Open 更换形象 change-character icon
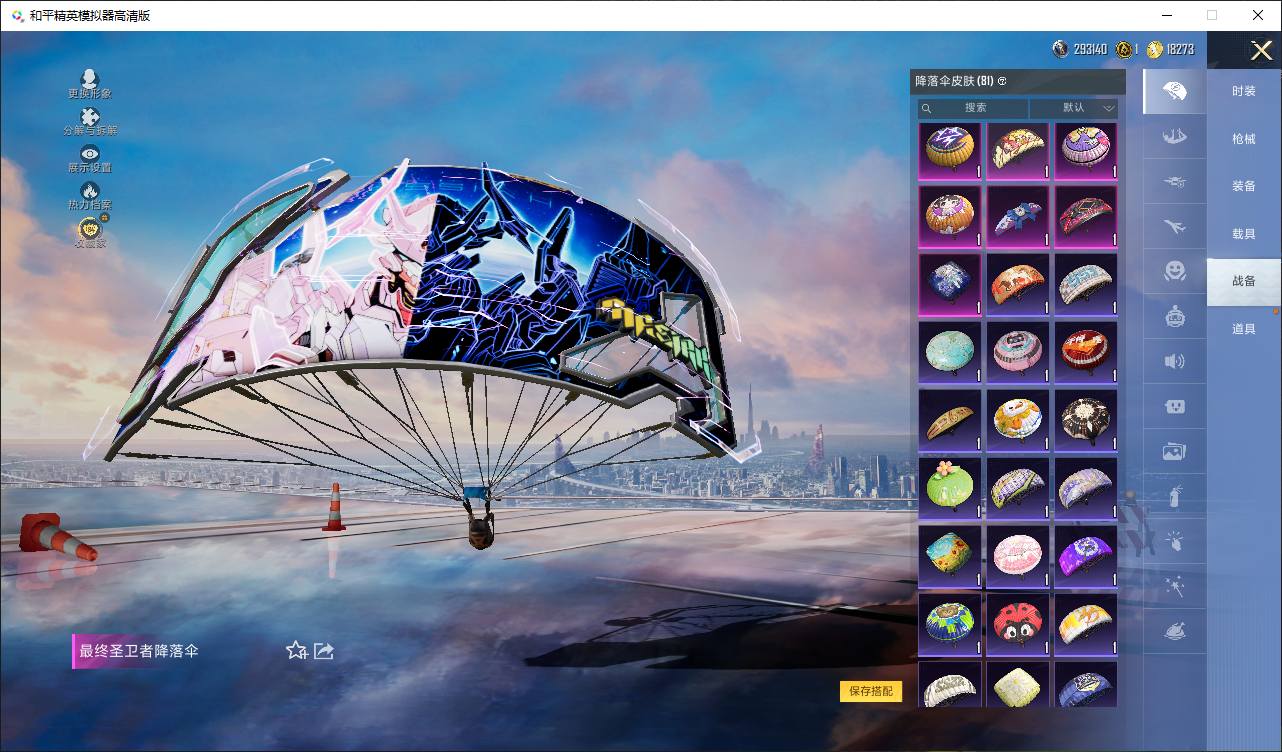This screenshot has height=752, width=1282. click(x=90, y=79)
